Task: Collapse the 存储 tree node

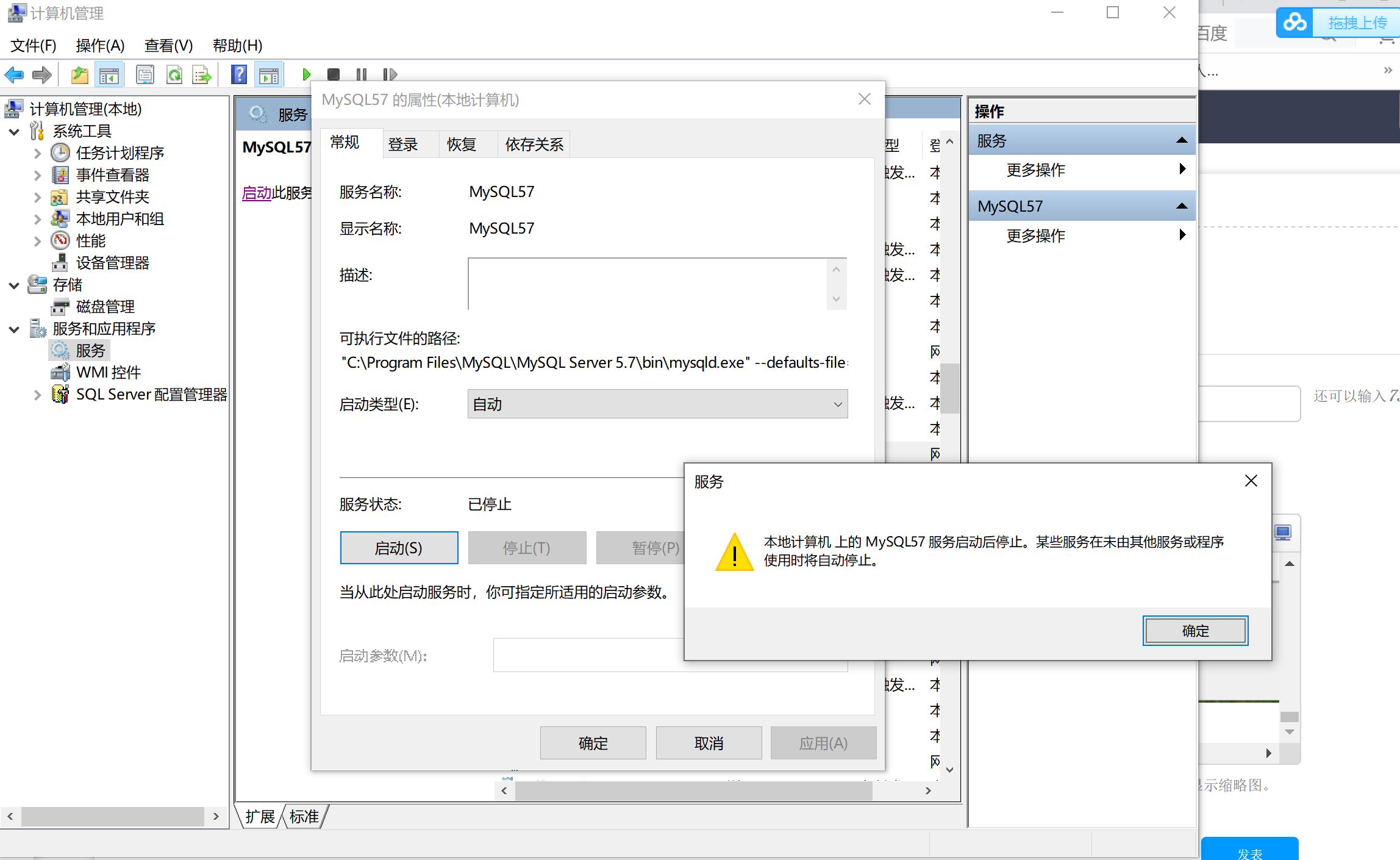Action: [x=14, y=285]
